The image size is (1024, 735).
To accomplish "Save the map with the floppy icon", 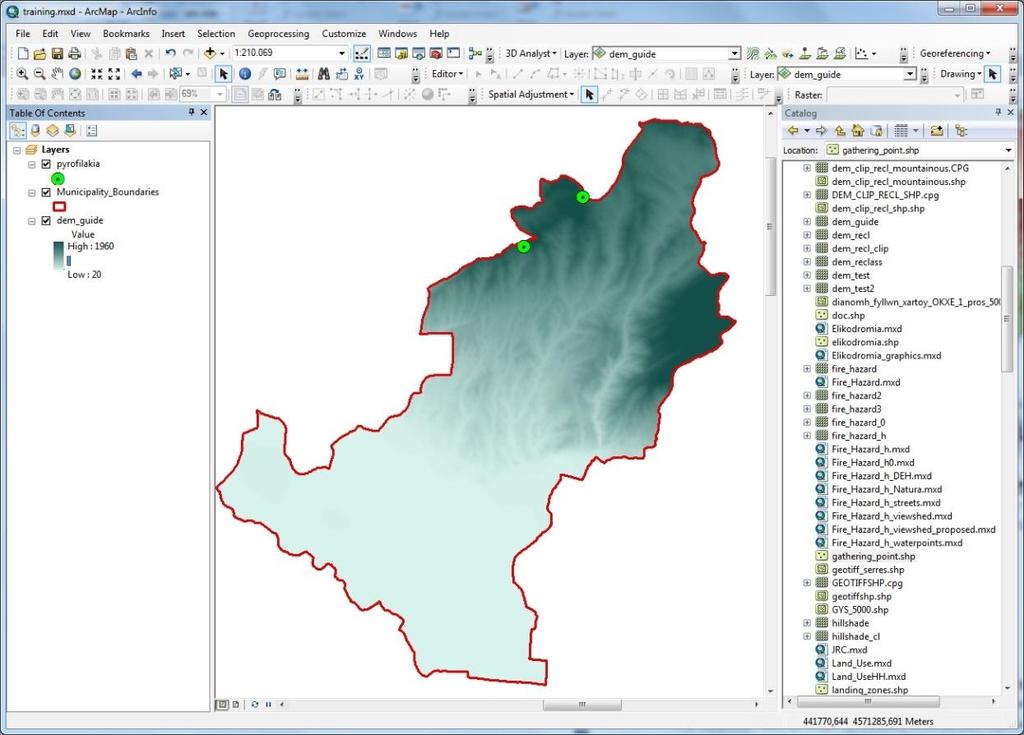I will click(x=57, y=54).
